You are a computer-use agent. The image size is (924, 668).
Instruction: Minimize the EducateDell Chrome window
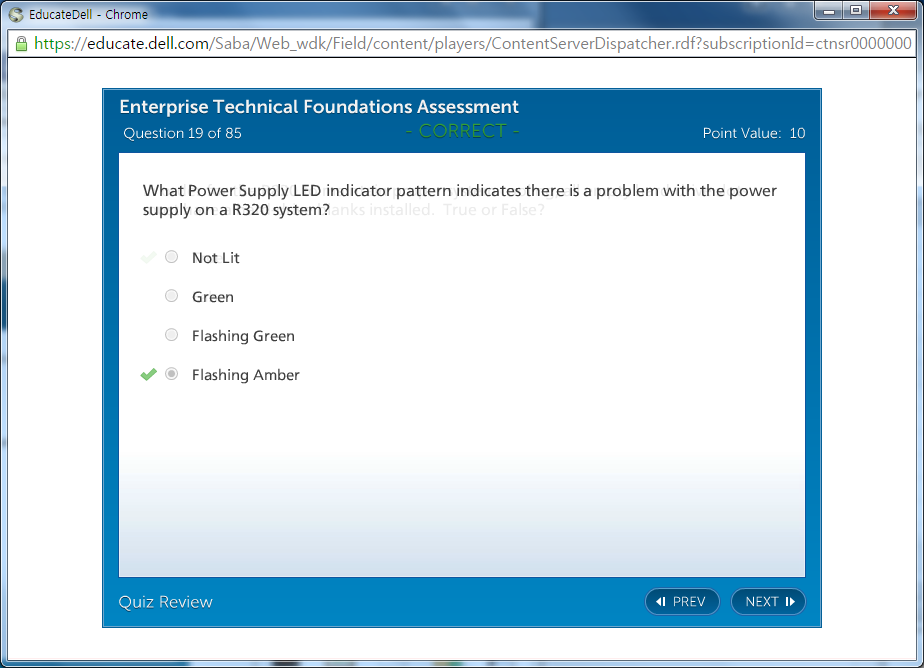point(829,11)
